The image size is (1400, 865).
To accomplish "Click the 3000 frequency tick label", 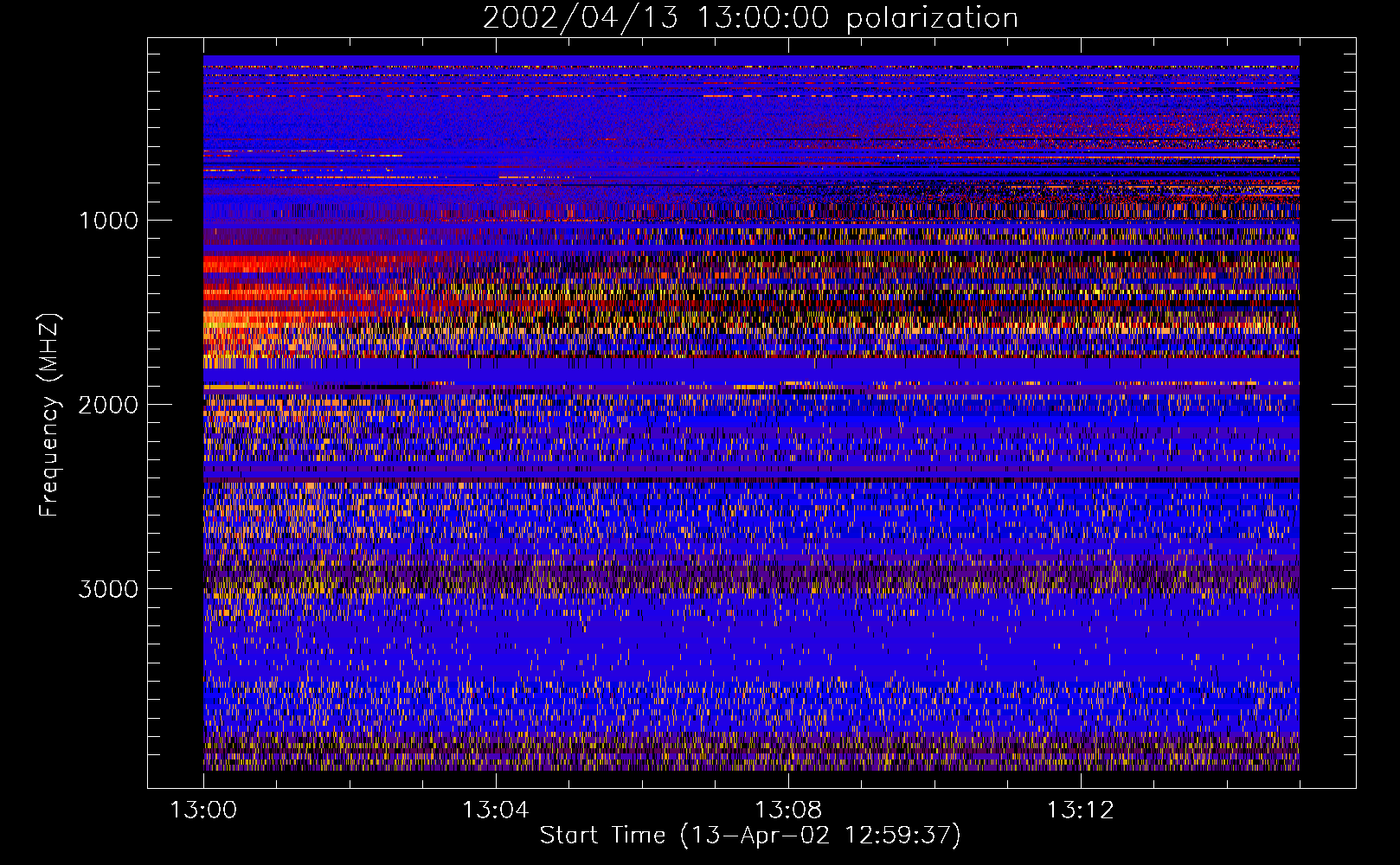I will [108, 589].
